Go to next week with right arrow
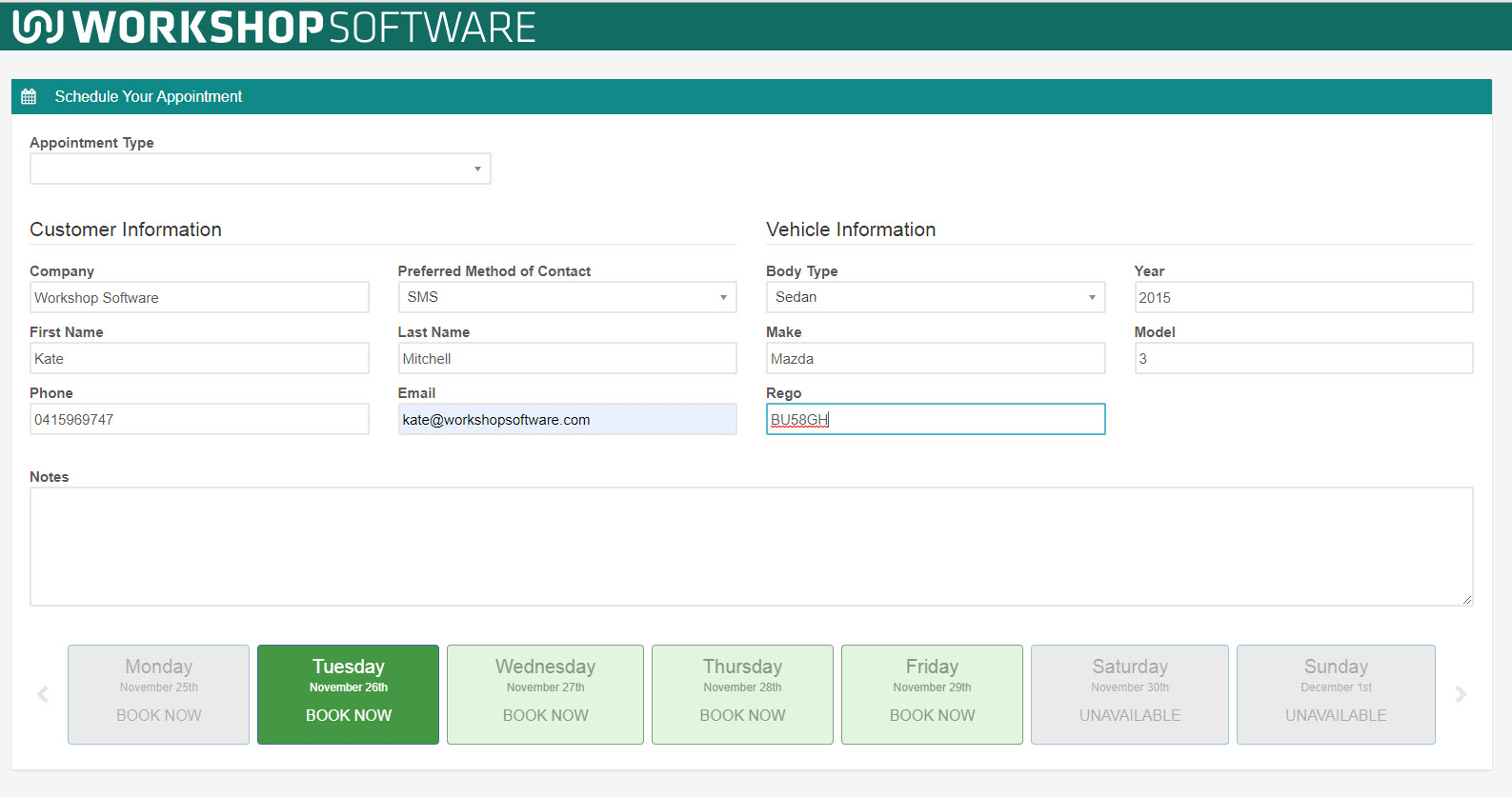This screenshot has width=1512, height=797. [1461, 694]
